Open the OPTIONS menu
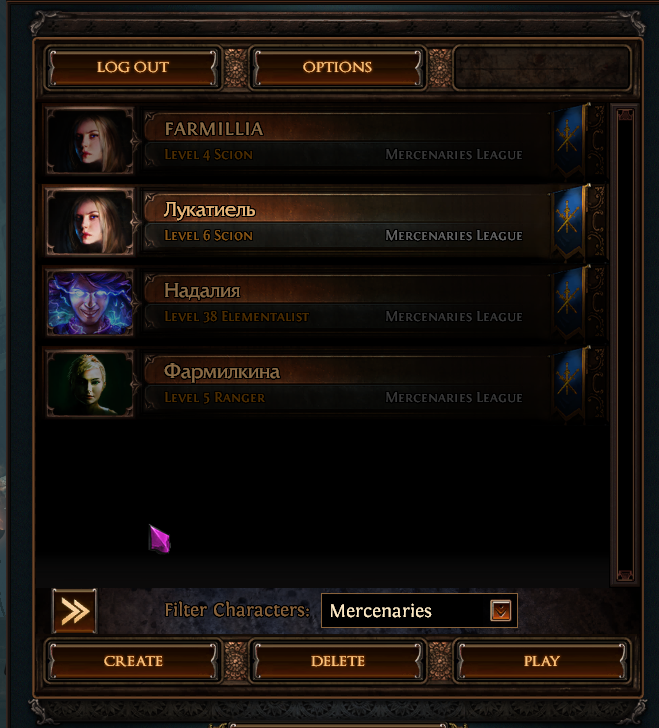The width and height of the screenshot is (659, 728). pos(338,67)
